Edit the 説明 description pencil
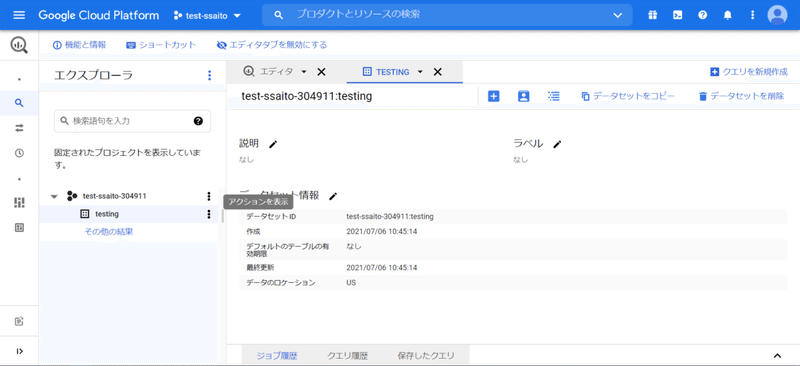The width and height of the screenshot is (800, 366). click(273, 144)
